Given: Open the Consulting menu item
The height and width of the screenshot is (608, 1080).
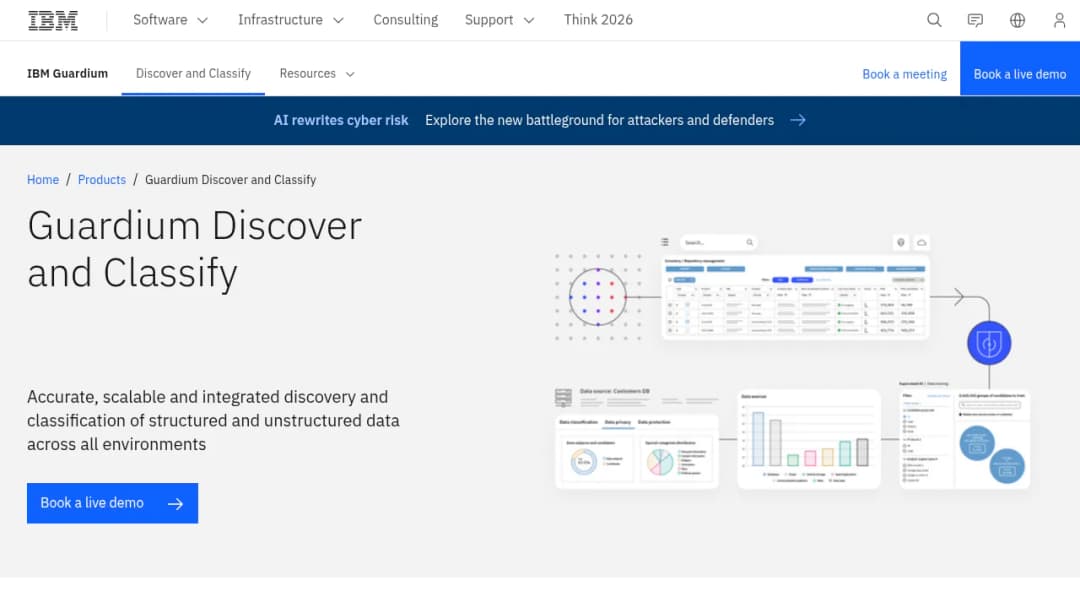Looking at the screenshot, I should click(x=406, y=20).
